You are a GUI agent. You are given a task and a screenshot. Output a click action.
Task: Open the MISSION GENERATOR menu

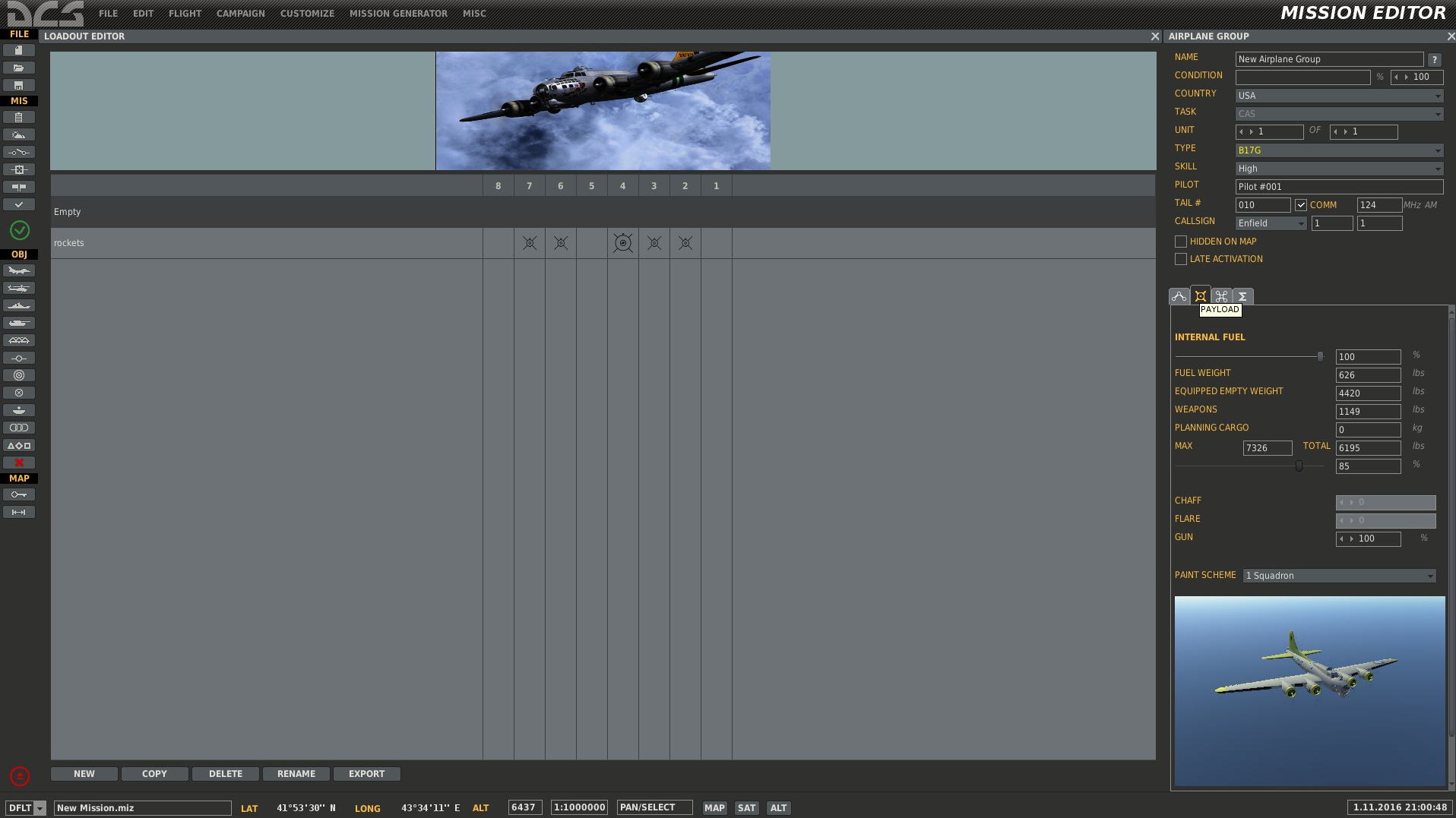coord(398,14)
